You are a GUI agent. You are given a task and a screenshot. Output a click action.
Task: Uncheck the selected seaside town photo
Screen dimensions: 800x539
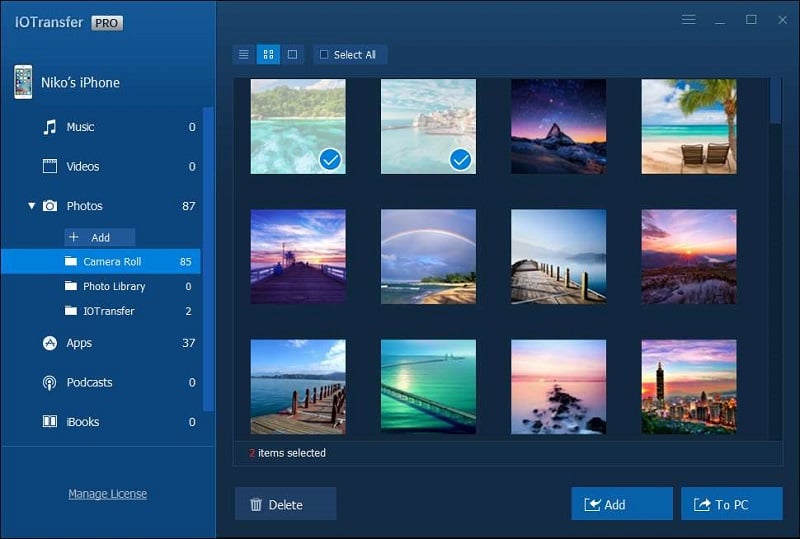[429, 126]
